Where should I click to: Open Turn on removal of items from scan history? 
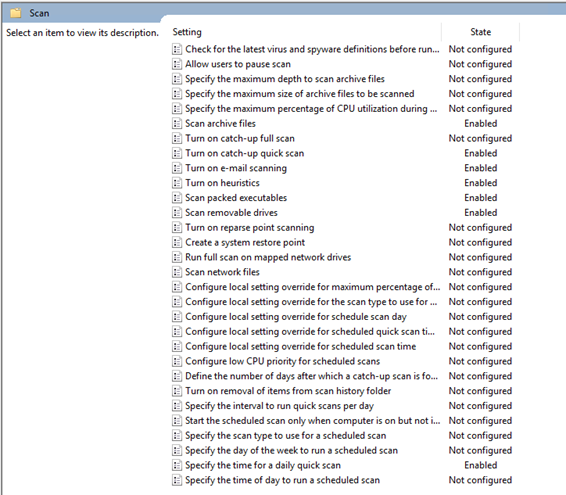288,391
